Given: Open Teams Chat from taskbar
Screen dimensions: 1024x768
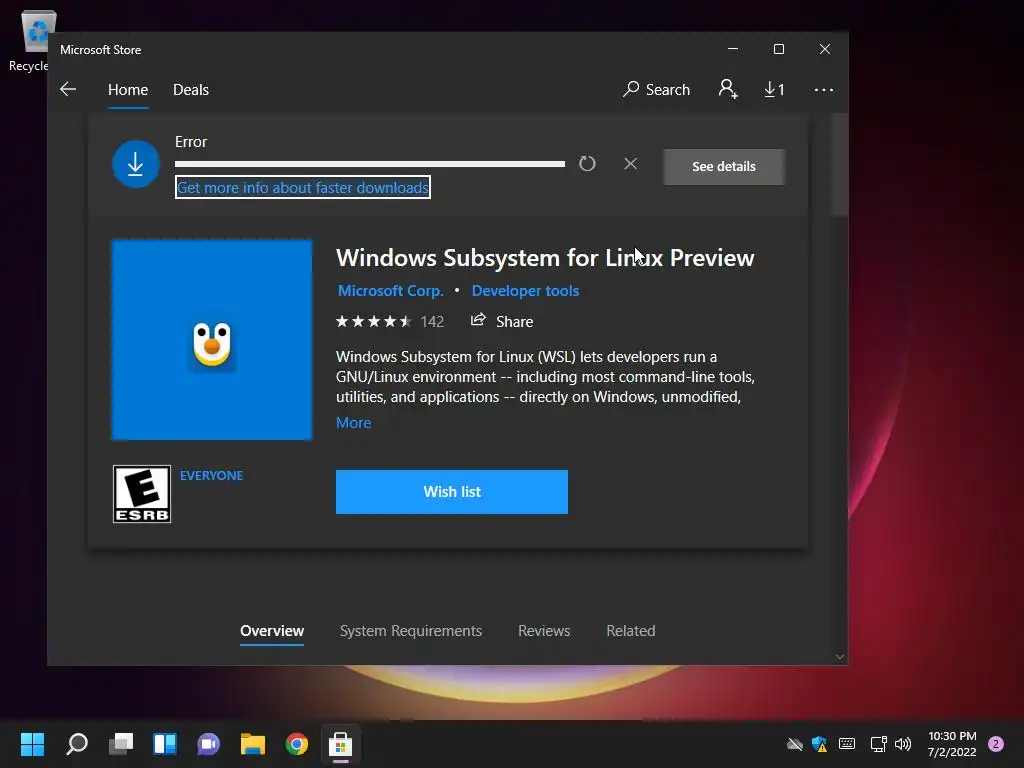Looking at the screenshot, I should coord(208,744).
